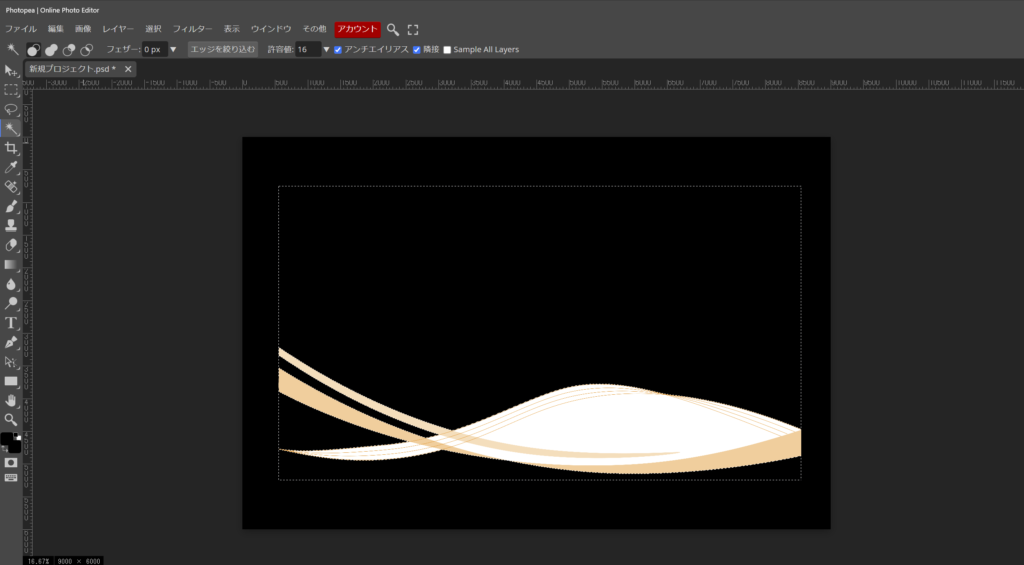Screen dimensions: 1024x565
Task: Expand the 許容値 dropdown arrow
Action: pyautogui.click(x=326, y=49)
